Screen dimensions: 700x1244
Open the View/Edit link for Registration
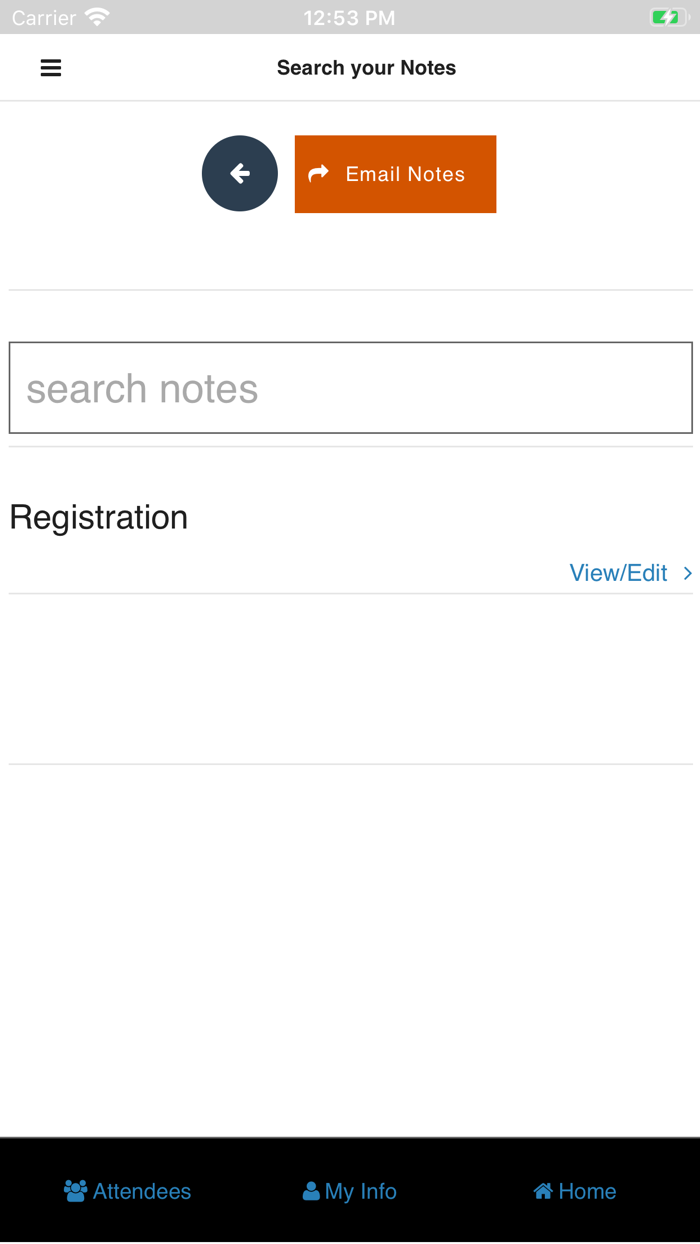tap(618, 573)
